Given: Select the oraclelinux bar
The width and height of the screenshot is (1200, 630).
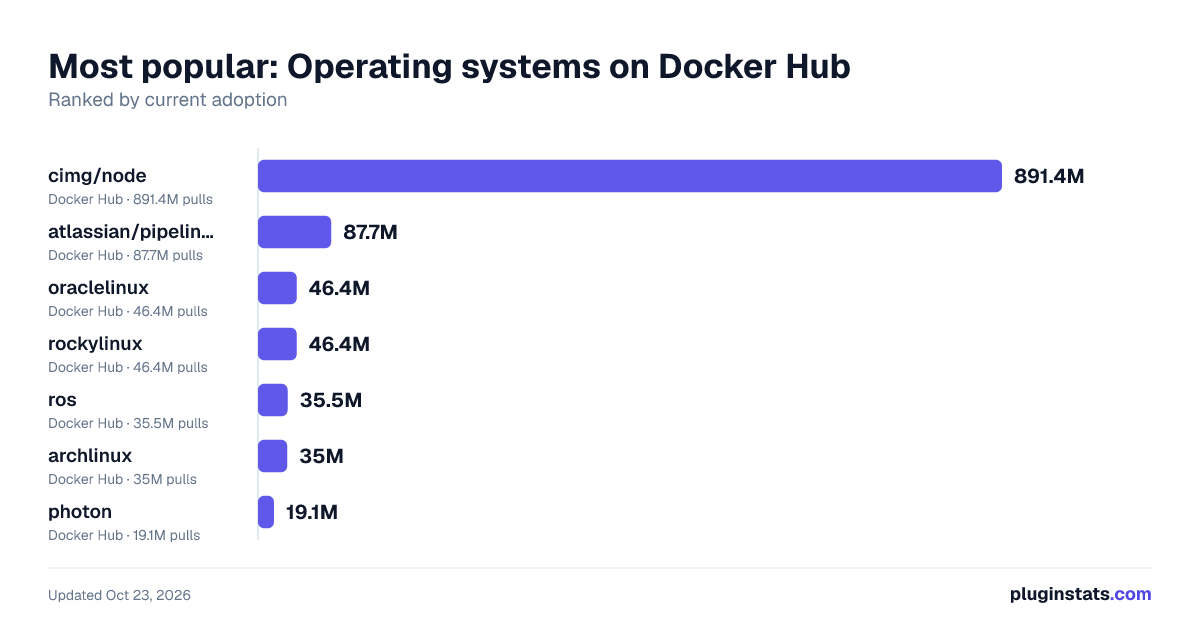Looking at the screenshot, I should (x=277, y=288).
